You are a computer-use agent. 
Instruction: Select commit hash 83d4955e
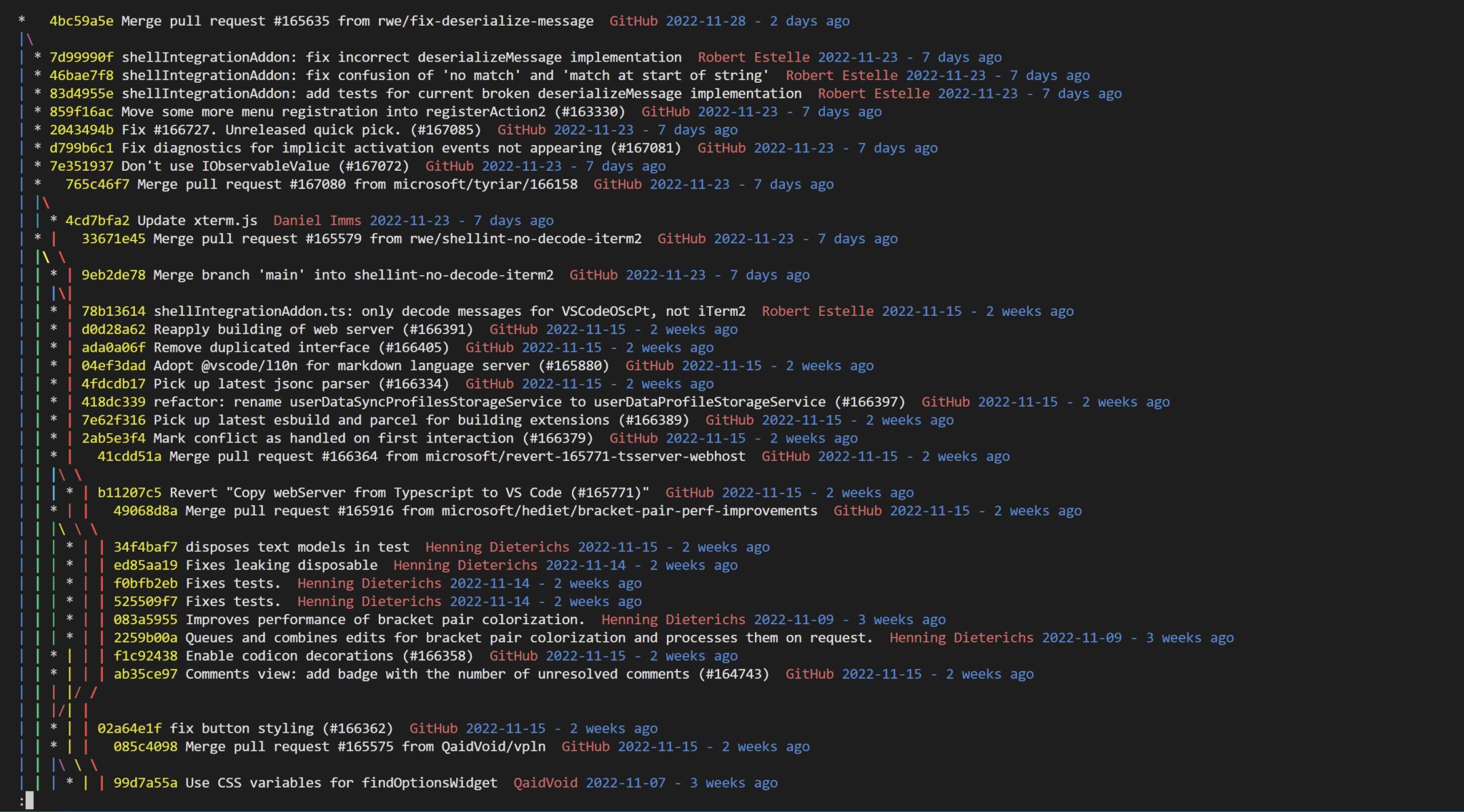[x=81, y=94]
